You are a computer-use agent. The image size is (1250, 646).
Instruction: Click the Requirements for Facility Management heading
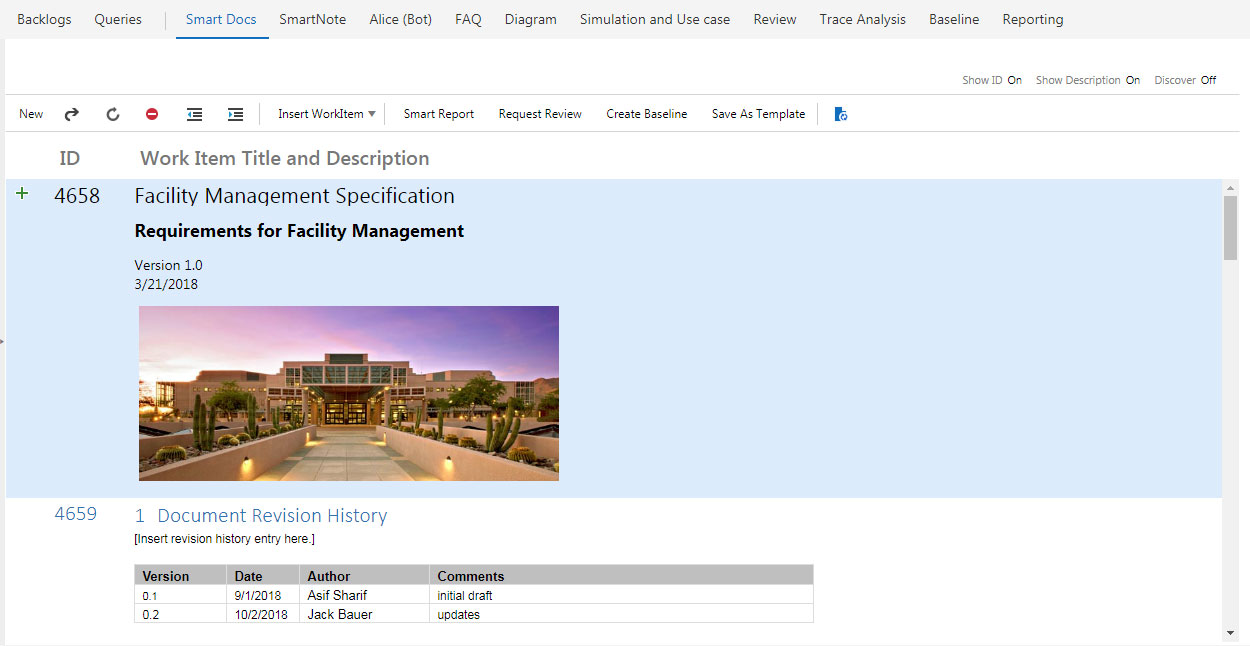pos(299,231)
